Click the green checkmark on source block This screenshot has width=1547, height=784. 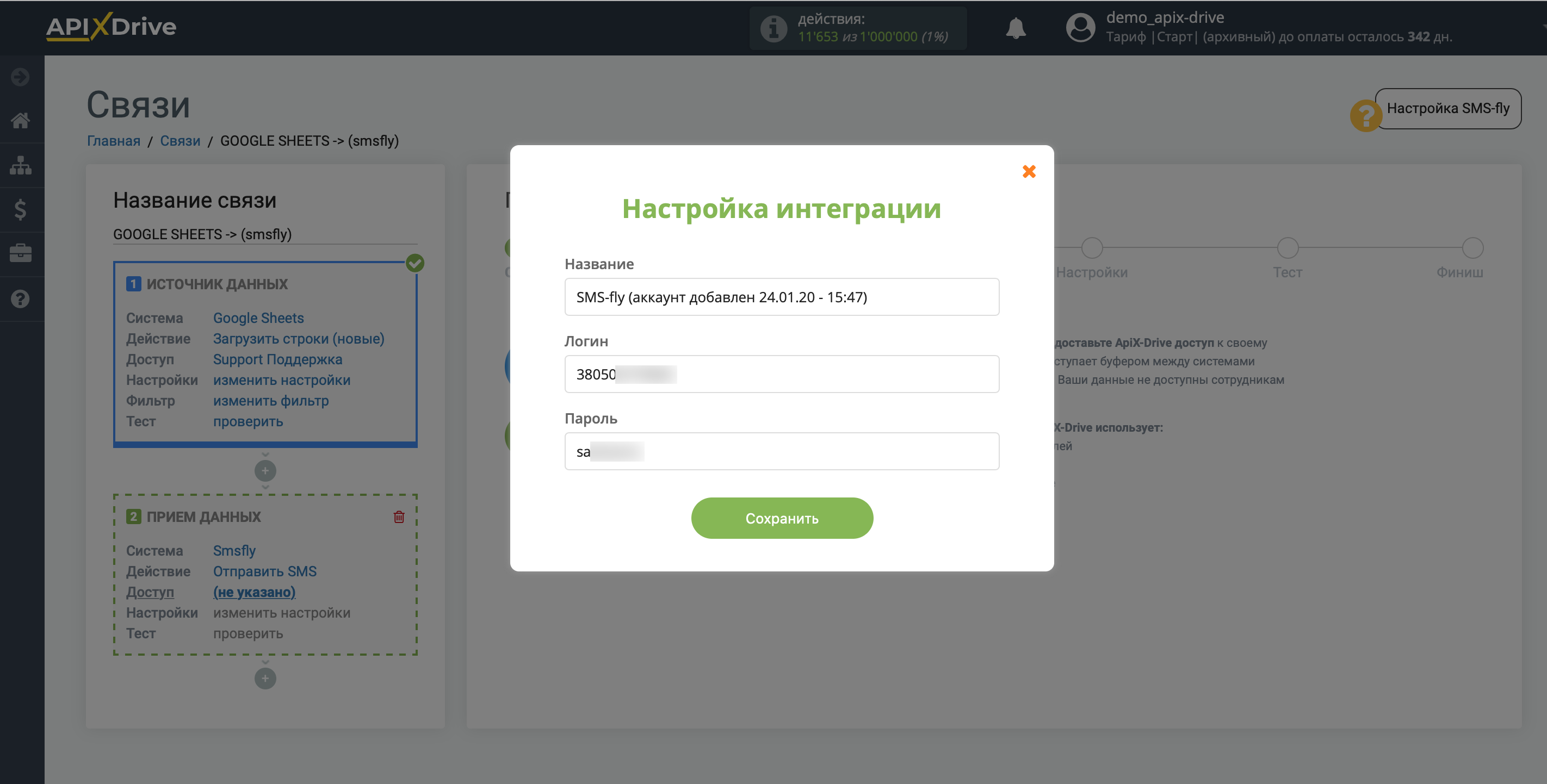coord(415,263)
